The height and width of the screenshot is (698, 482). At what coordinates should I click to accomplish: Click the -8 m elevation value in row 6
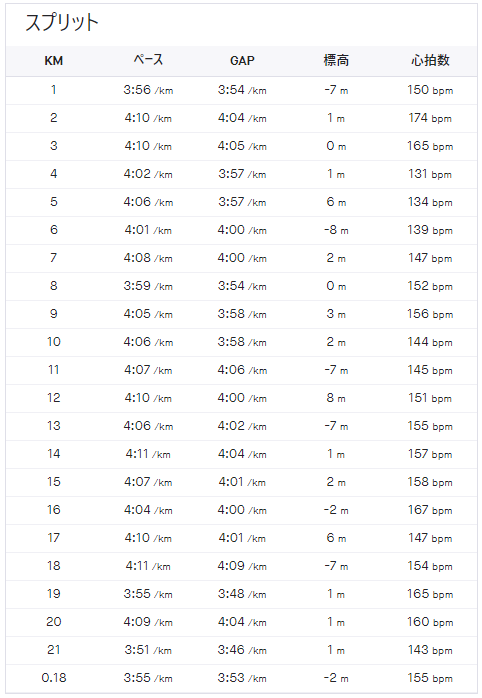(336, 230)
